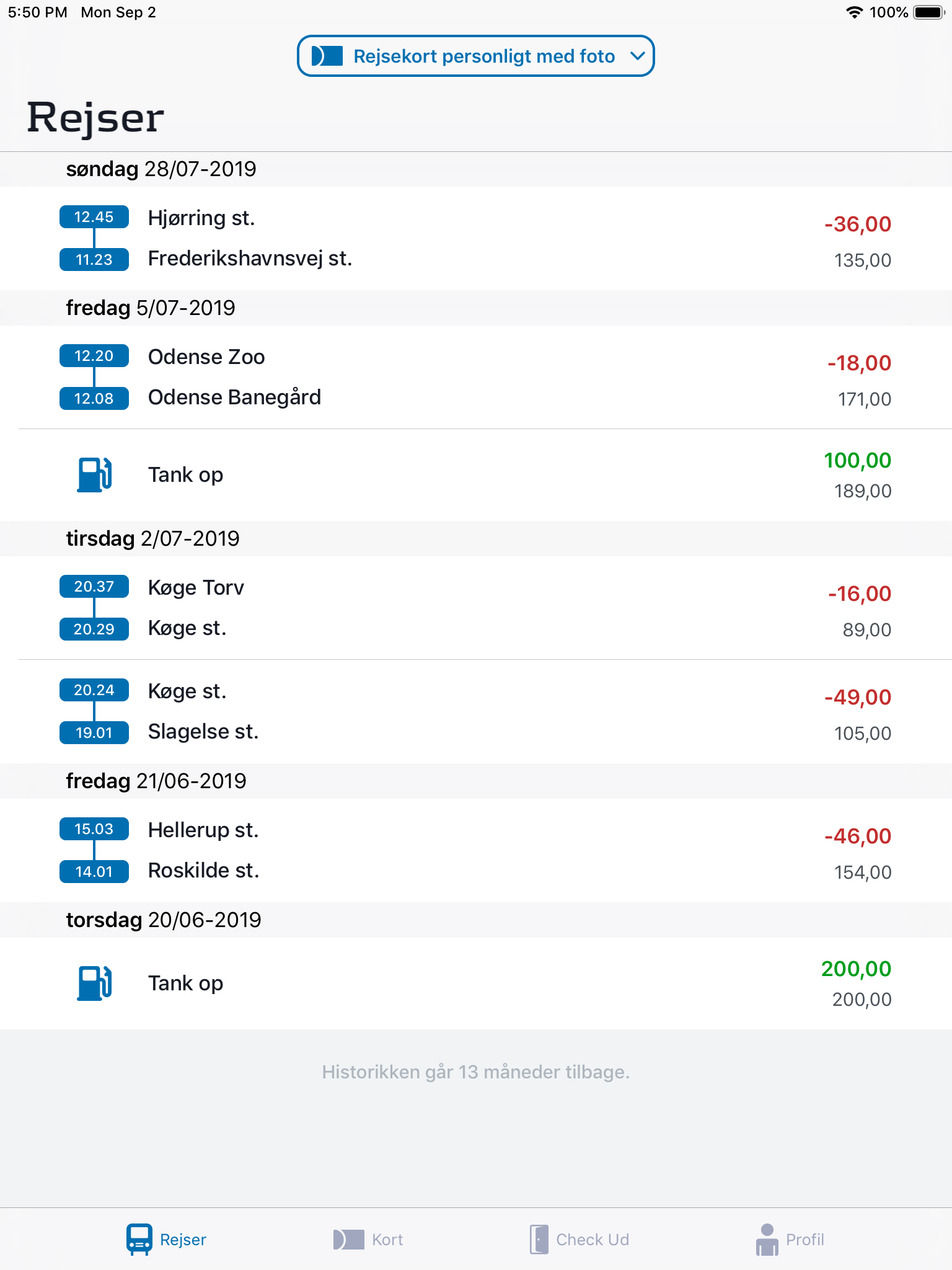This screenshot has height=1270, width=952.
Task: Select the Rejser bus icon in tab bar
Action: click(x=139, y=1237)
